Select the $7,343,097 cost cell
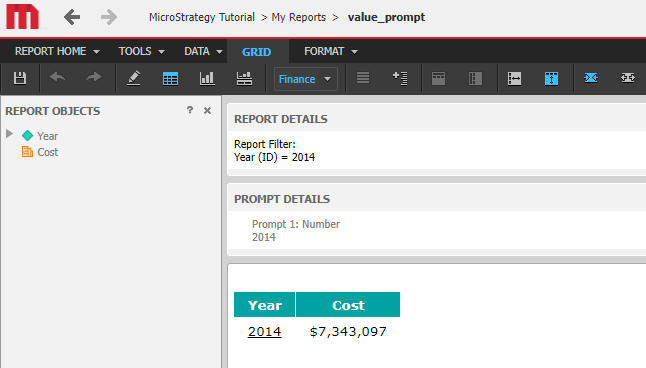 point(348,331)
